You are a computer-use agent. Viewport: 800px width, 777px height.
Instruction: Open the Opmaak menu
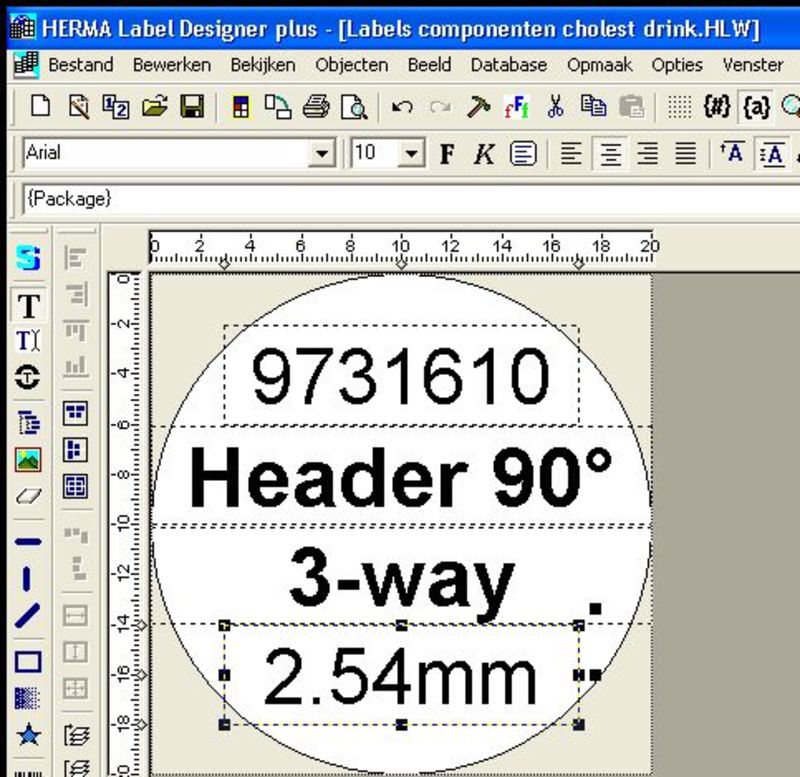click(x=598, y=65)
